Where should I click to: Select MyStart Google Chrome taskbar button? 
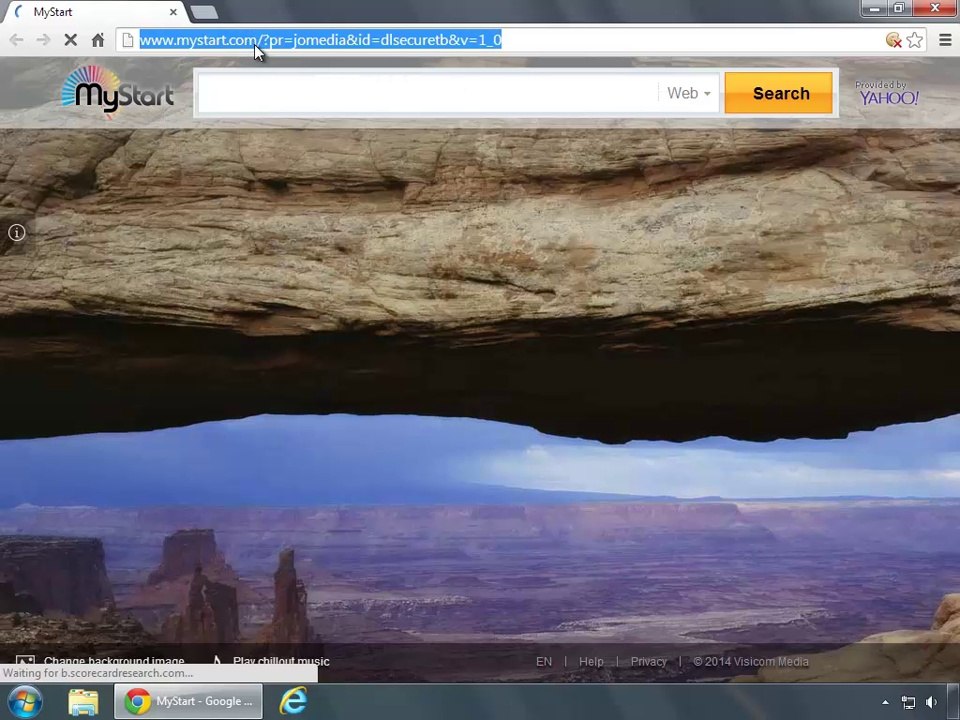click(189, 702)
